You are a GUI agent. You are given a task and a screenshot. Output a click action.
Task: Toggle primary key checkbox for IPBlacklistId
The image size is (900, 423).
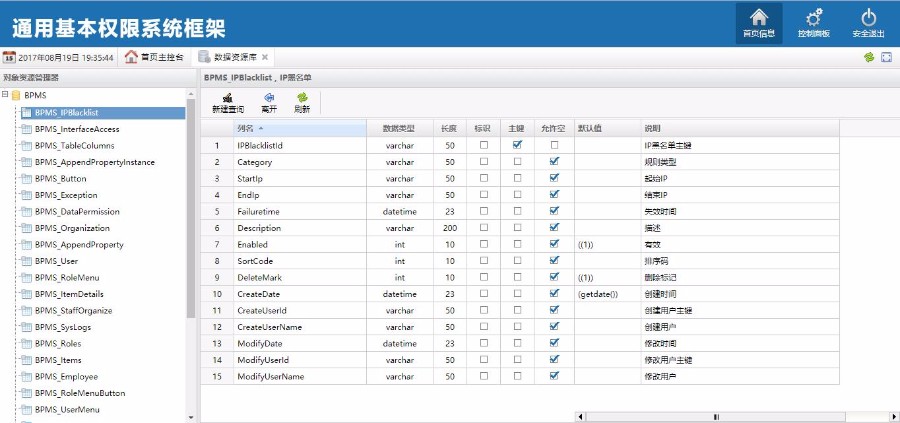tap(518, 145)
